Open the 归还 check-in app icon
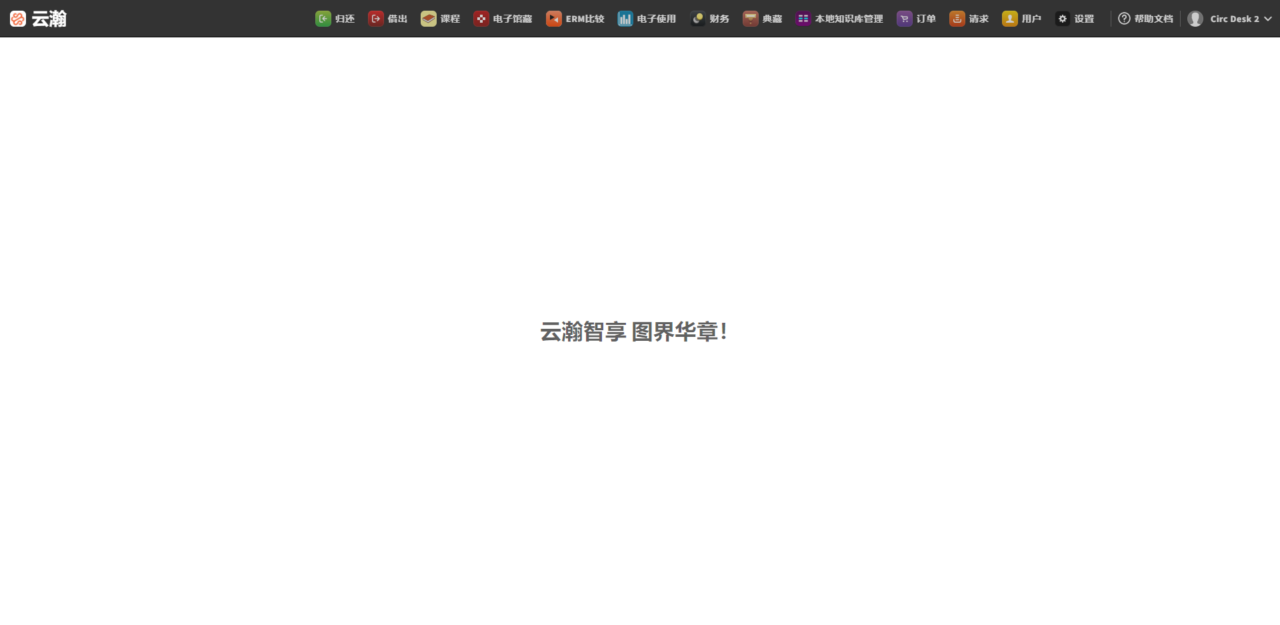This screenshot has height=625, width=1280. pos(323,18)
